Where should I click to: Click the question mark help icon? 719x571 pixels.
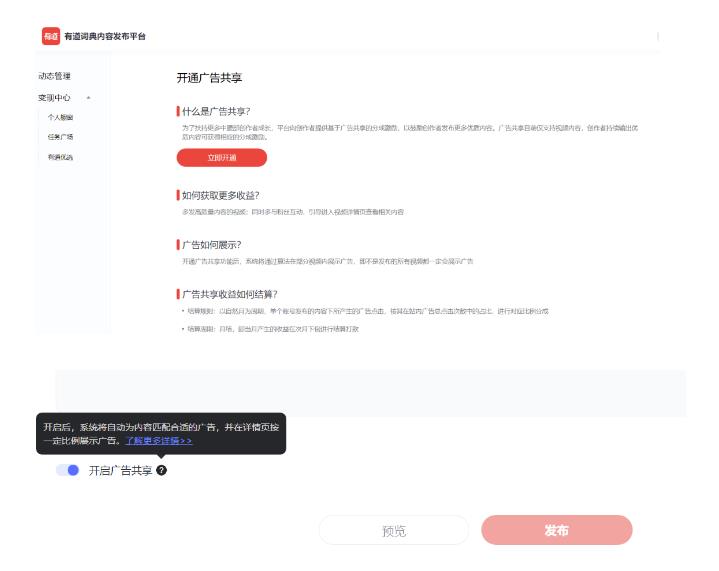[x=162, y=470]
